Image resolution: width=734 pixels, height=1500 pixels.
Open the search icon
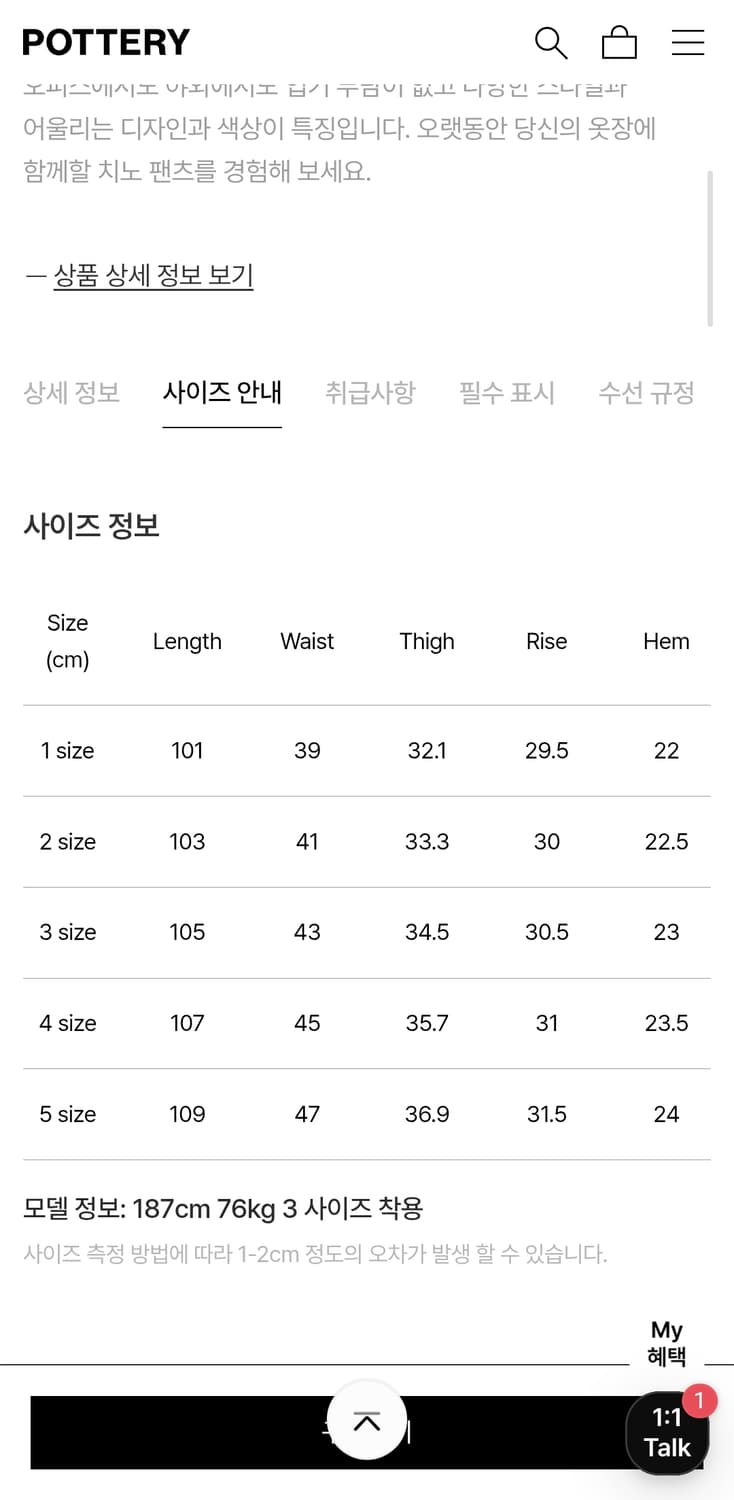click(550, 43)
